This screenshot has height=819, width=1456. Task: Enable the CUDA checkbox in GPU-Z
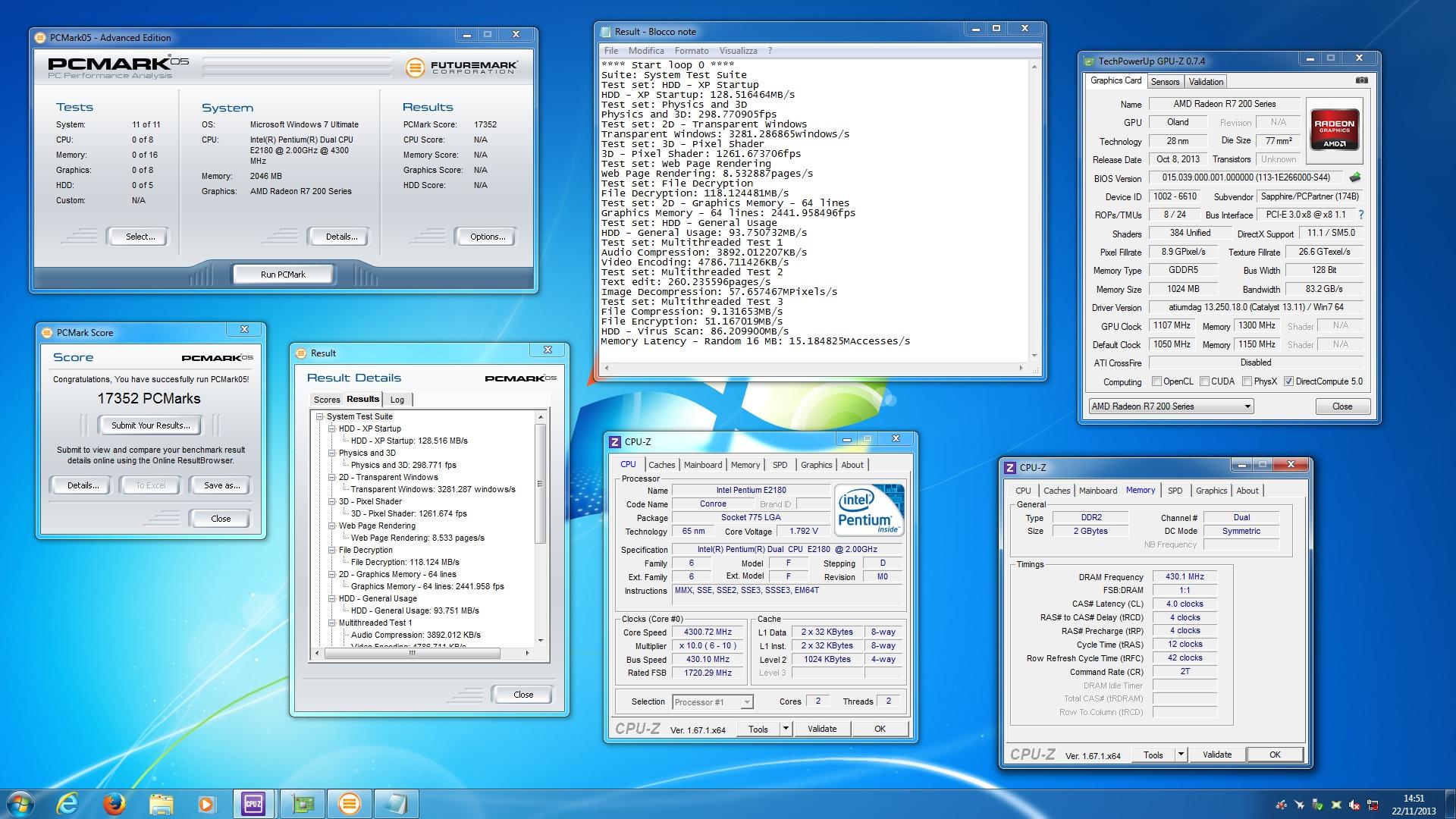pos(1204,381)
